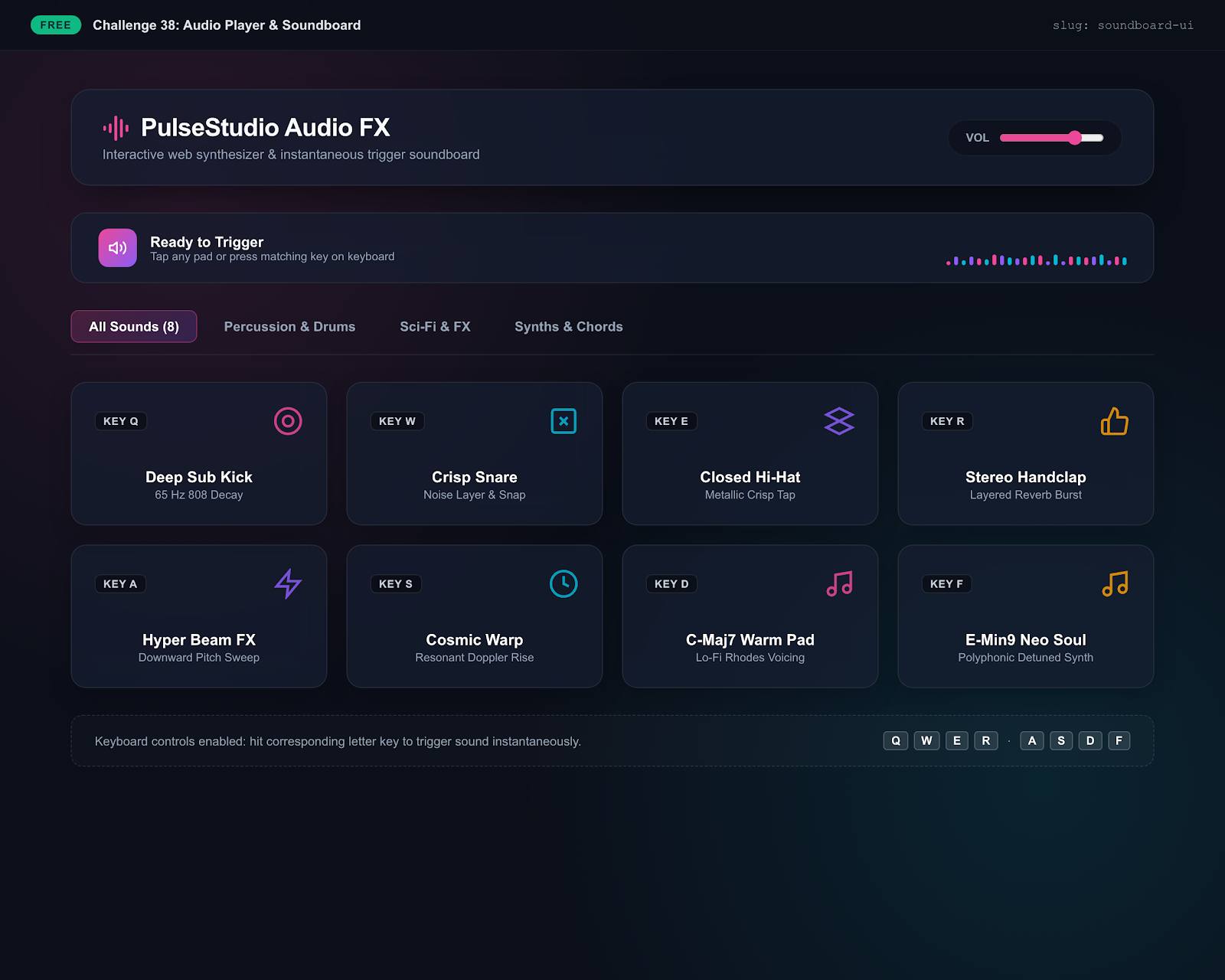Image resolution: width=1225 pixels, height=980 pixels.
Task: Play the Cosmic Warp pad
Action: coord(475,616)
